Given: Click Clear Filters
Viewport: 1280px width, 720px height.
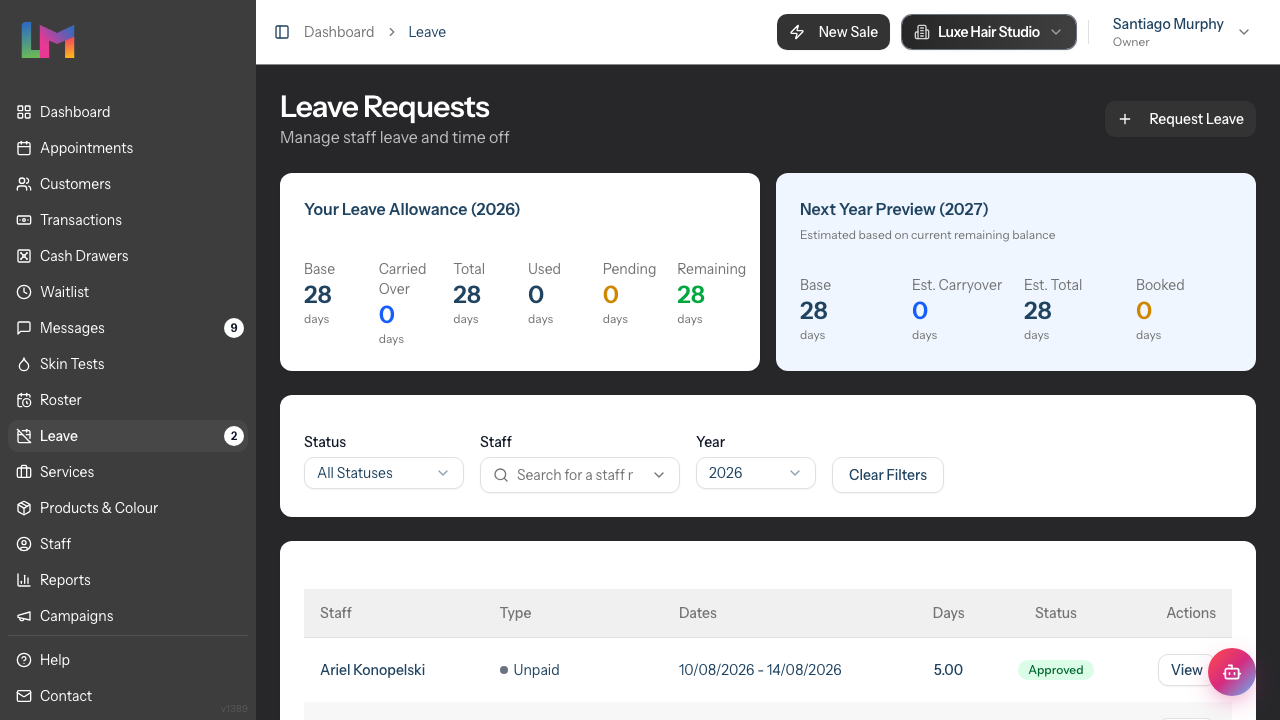Looking at the screenshot, I should point(888,475).
